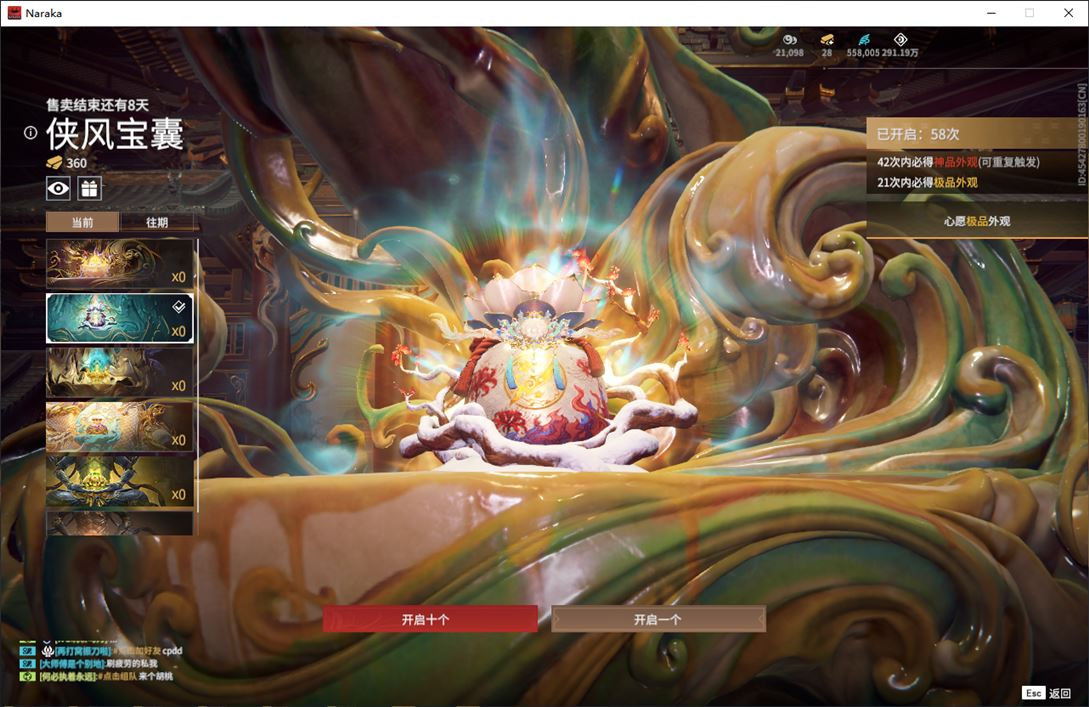1089x707 pixels.
Task: Click the 360 price value
Action: pos(76,163)
